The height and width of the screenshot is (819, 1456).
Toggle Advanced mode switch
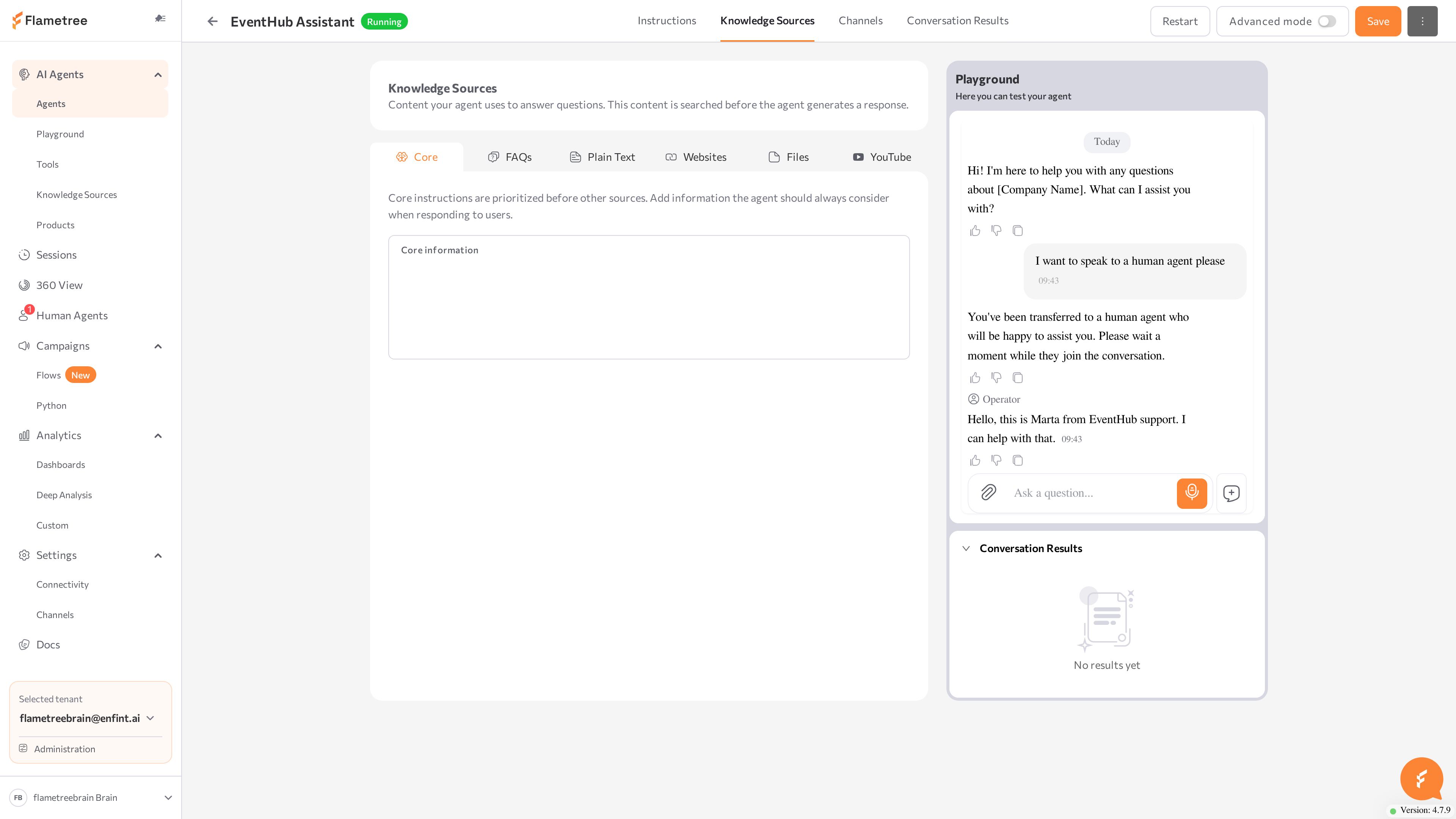coord(1327,22)
